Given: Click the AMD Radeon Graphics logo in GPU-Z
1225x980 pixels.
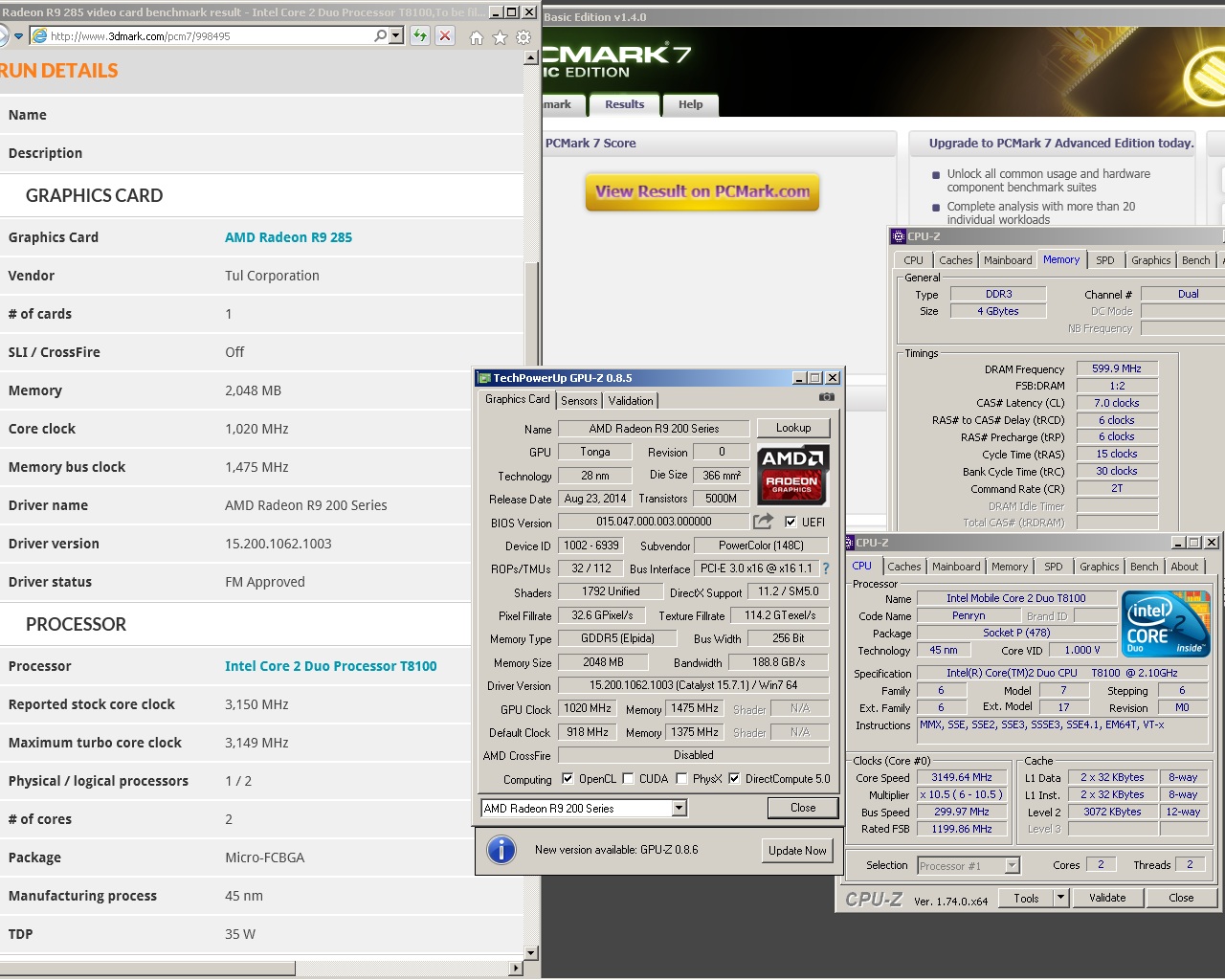Looking at the screenshot, I should point(792,475).
